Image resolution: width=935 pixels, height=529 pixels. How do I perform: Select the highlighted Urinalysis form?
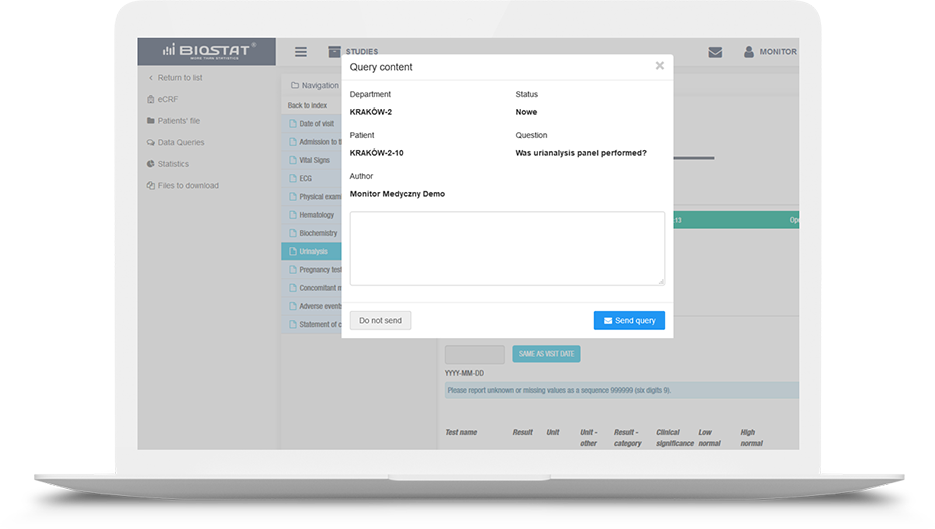tap(311, 251)
